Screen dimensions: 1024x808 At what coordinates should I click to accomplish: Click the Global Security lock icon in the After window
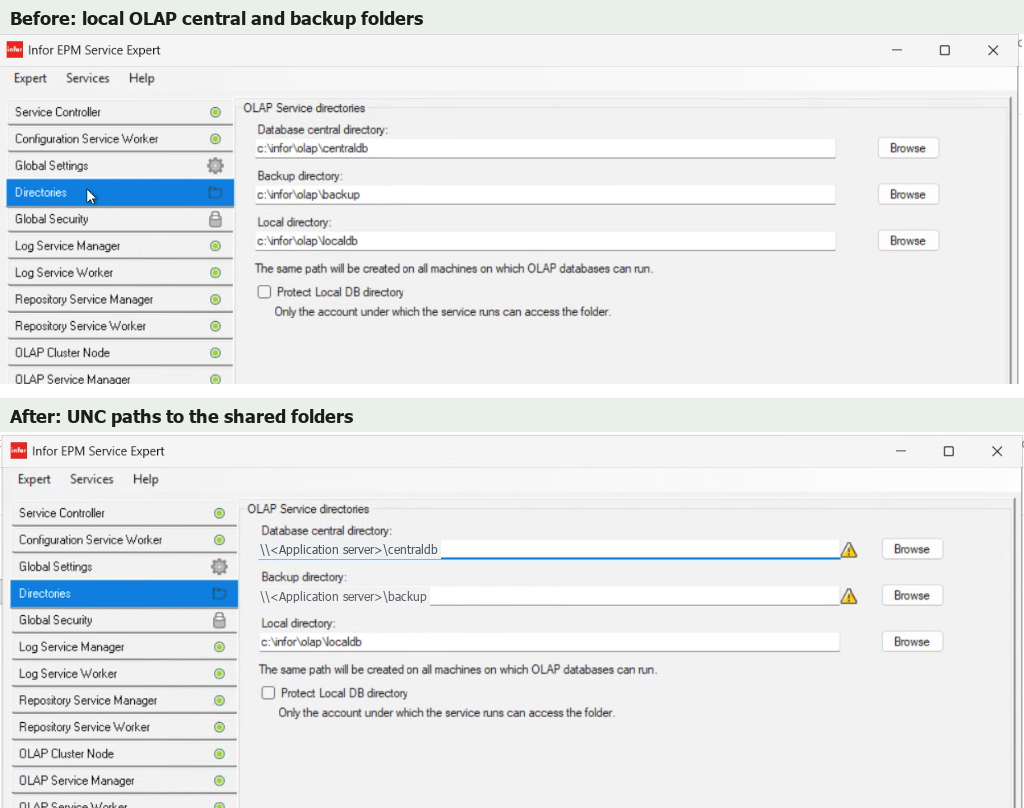219,621
